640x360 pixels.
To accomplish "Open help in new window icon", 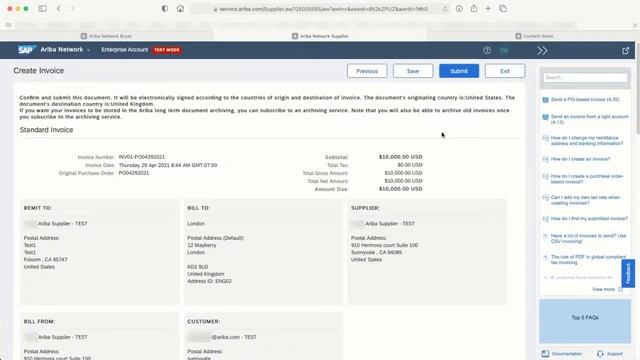I will (x=625, y=51).
